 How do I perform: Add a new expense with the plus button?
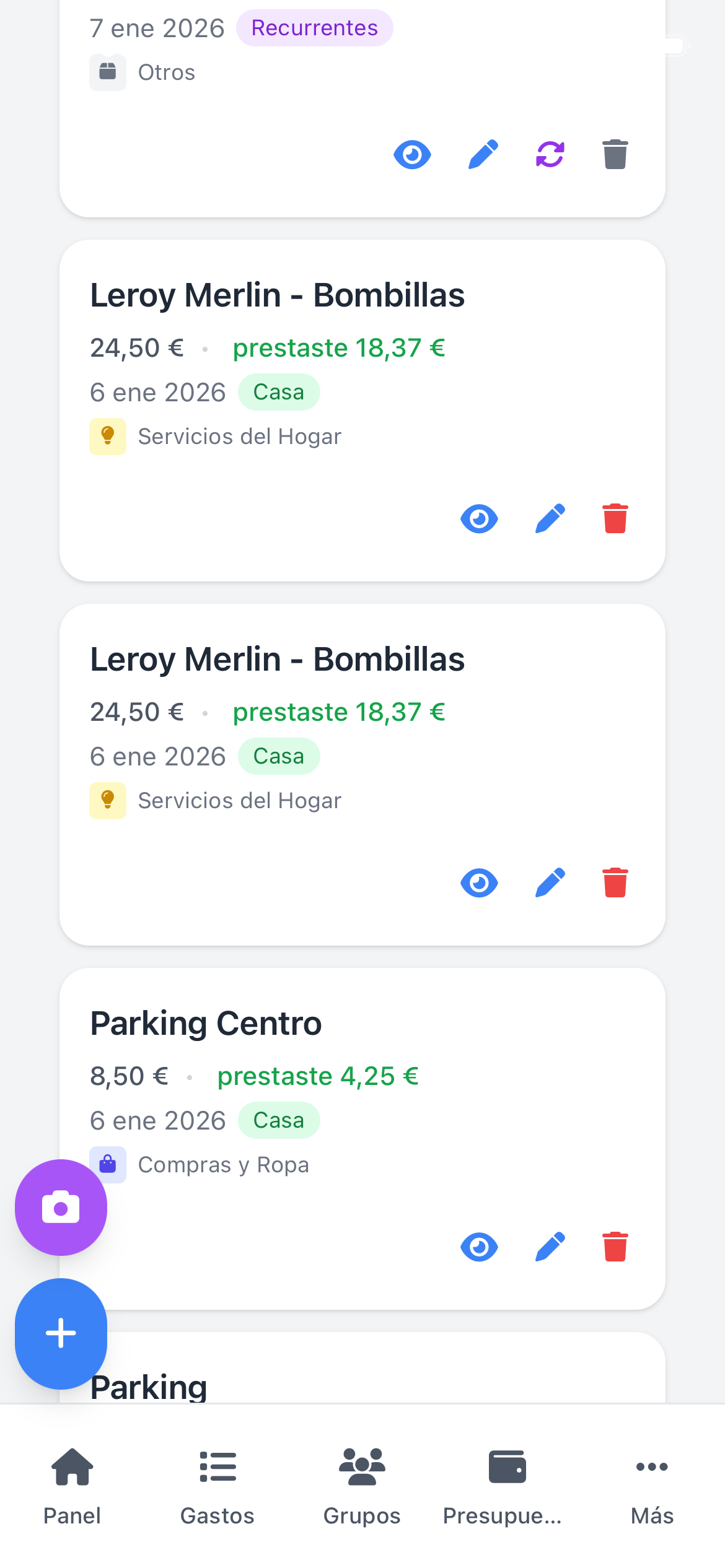[61, 1333]
